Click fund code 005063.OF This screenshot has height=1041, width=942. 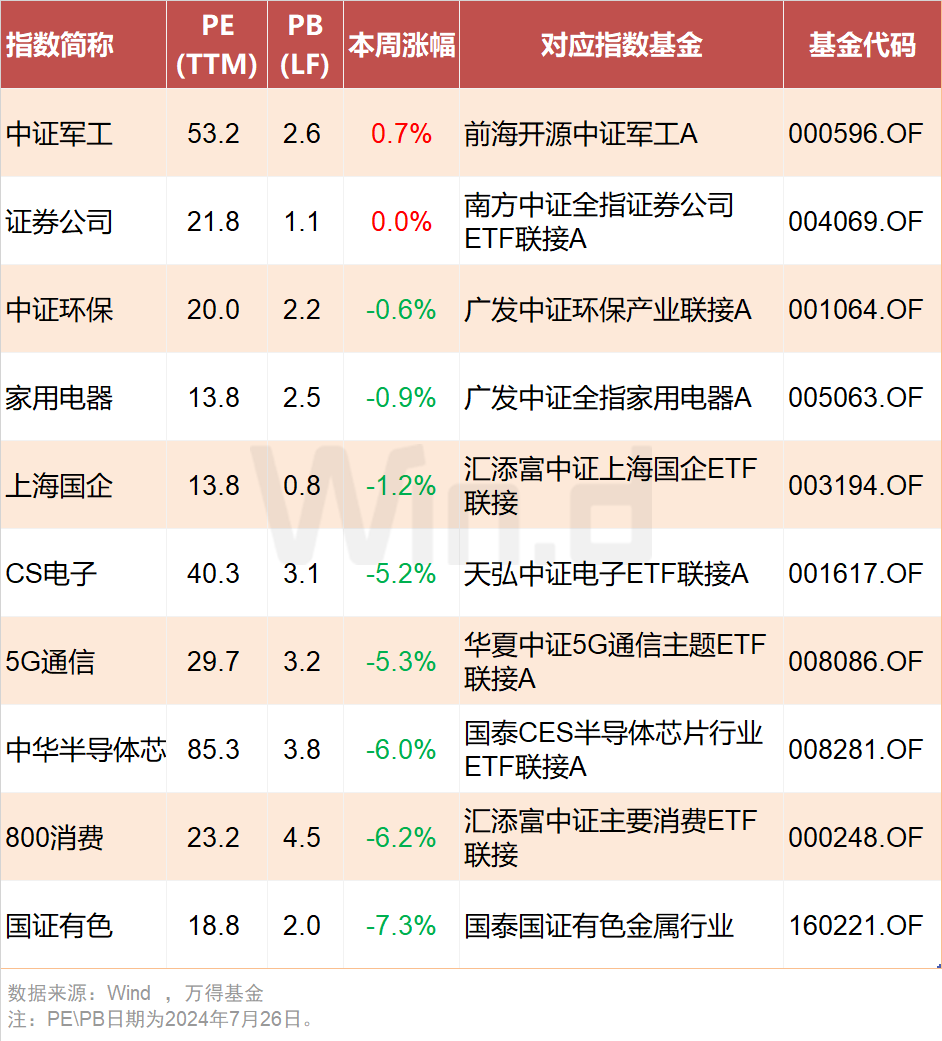[x=856, y=398]
